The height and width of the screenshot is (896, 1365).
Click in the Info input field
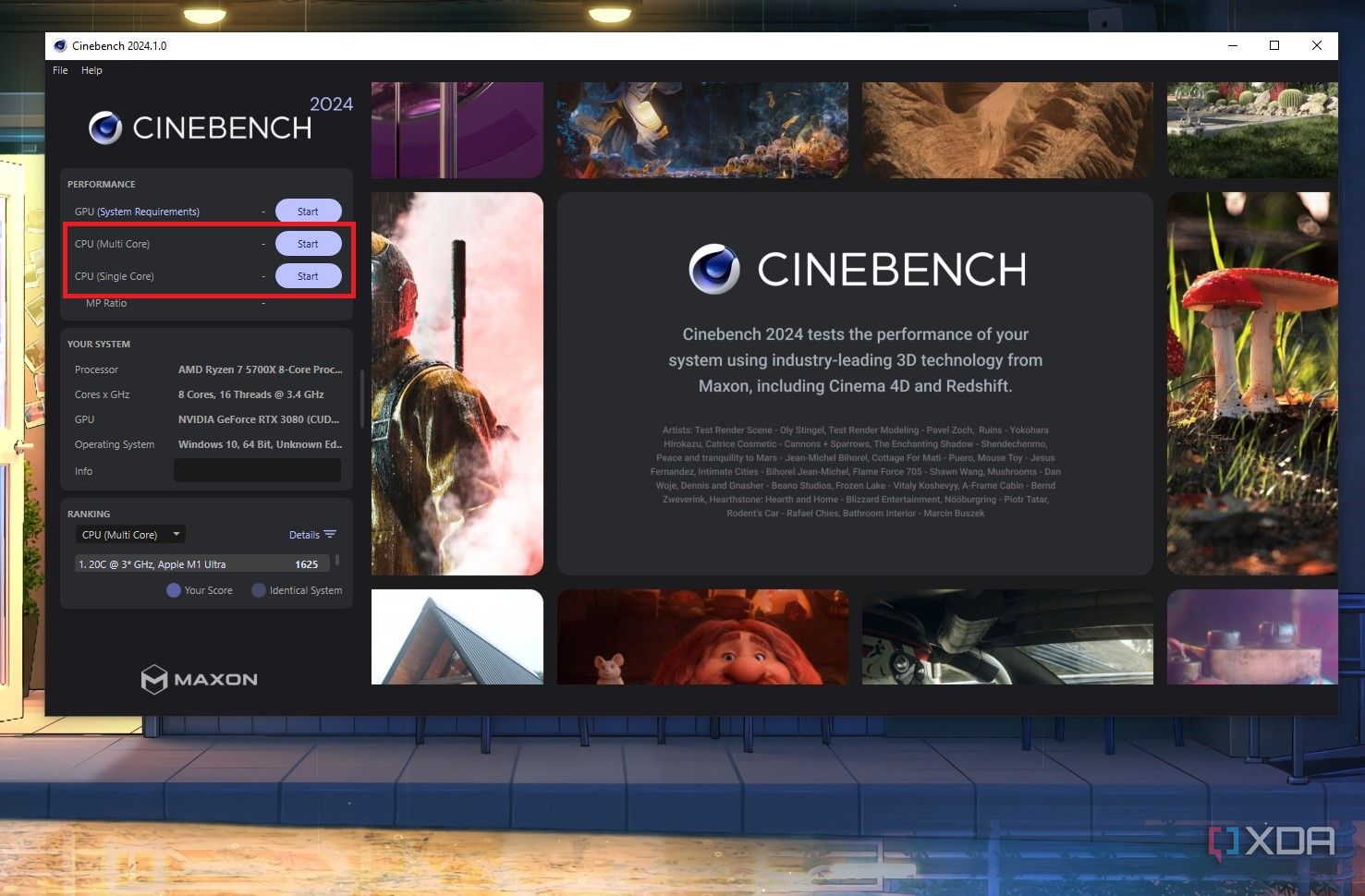pyautogui.click(x=257, y=470)
